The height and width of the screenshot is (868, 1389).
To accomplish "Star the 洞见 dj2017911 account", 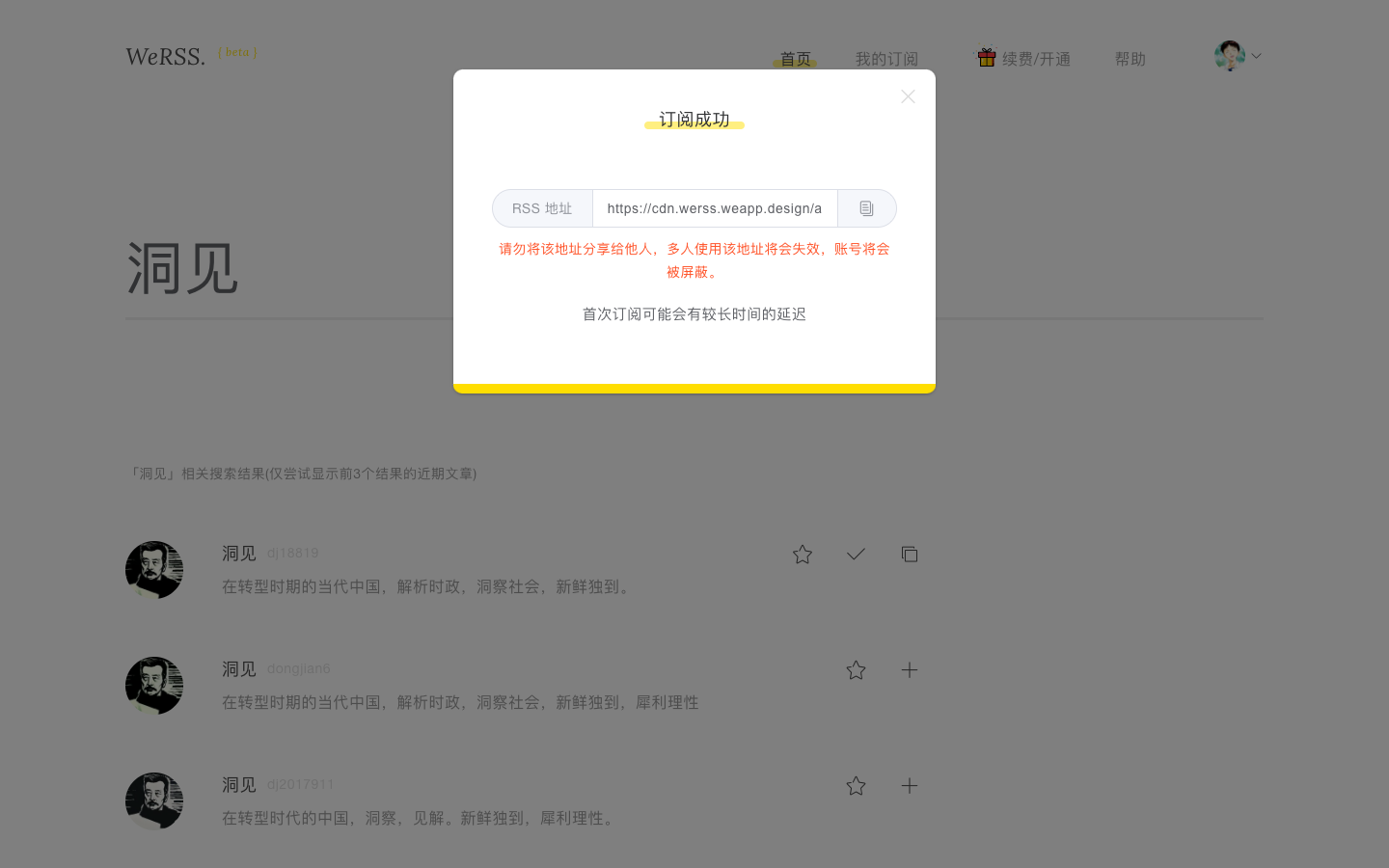I will coord(856,785).
